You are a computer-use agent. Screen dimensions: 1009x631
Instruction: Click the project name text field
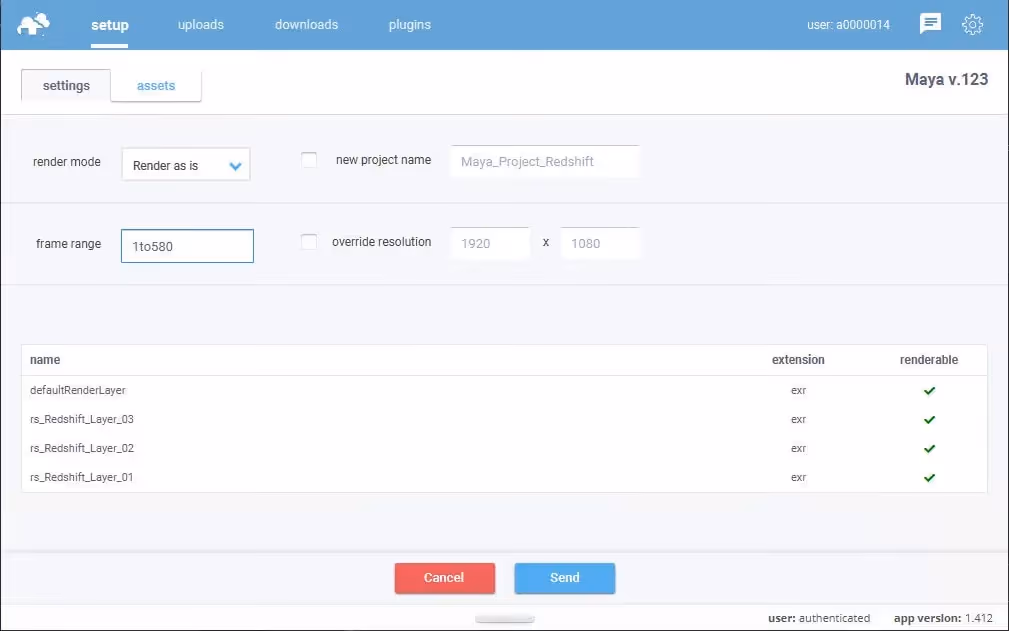point(545,161)
